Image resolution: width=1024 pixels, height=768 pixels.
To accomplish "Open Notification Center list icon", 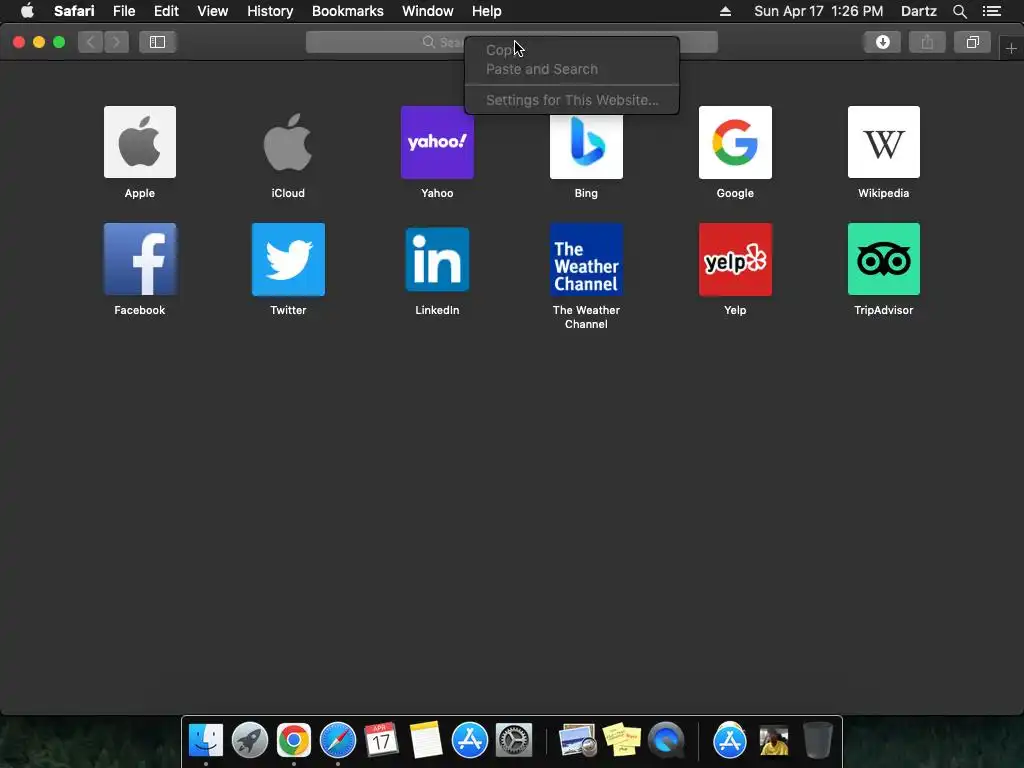I will point(991,11).
